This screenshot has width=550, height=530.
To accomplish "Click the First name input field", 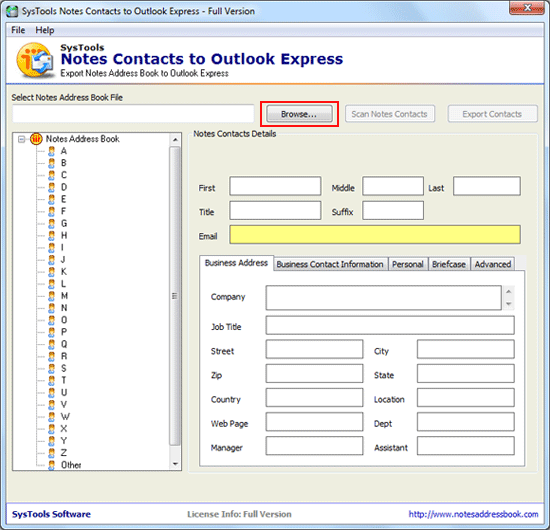I will [275, 186].
